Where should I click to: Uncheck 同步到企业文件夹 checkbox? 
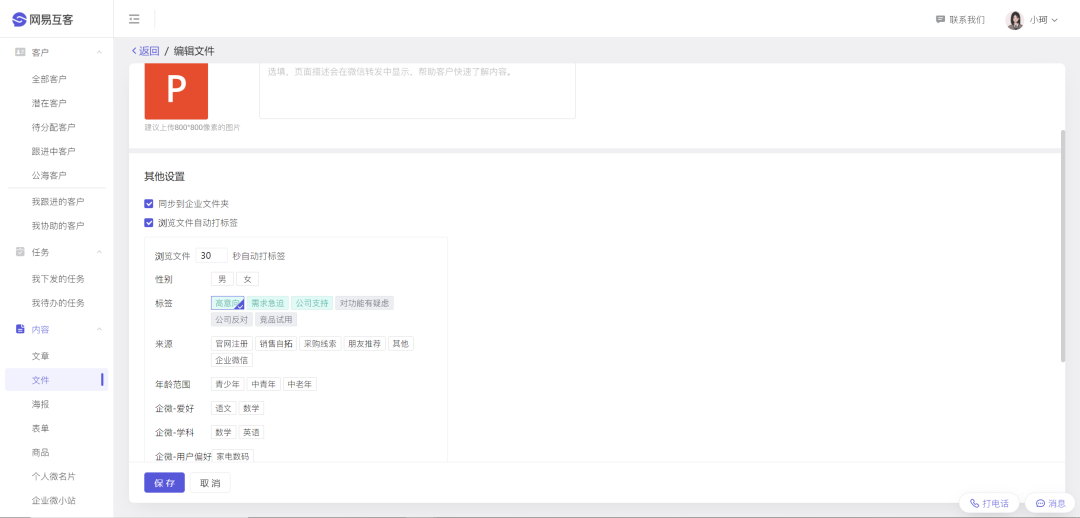click(149, 203)
